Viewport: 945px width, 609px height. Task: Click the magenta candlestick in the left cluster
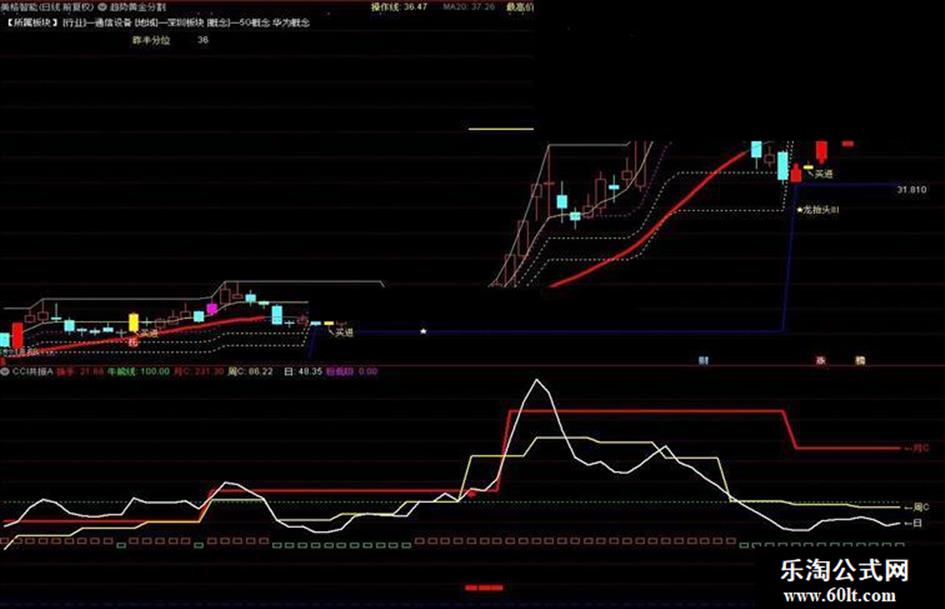click(x=212, y=309)
